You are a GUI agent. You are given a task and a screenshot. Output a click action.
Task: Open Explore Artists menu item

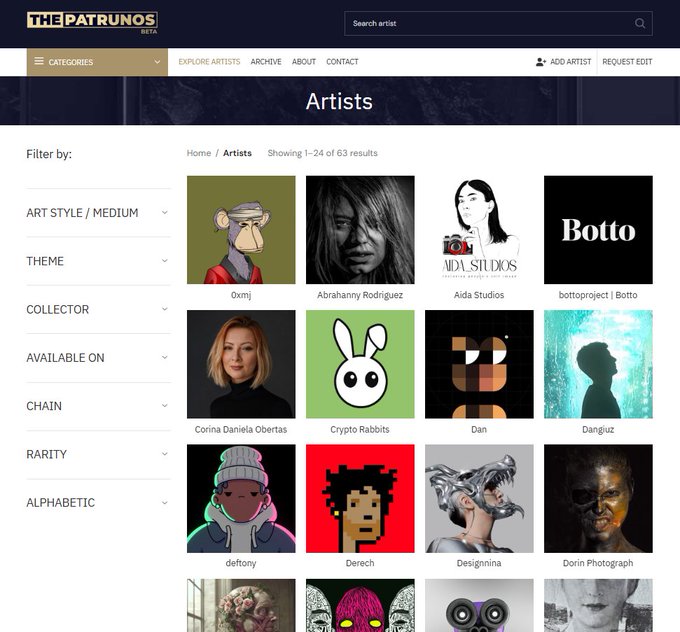tap(209, 62)
